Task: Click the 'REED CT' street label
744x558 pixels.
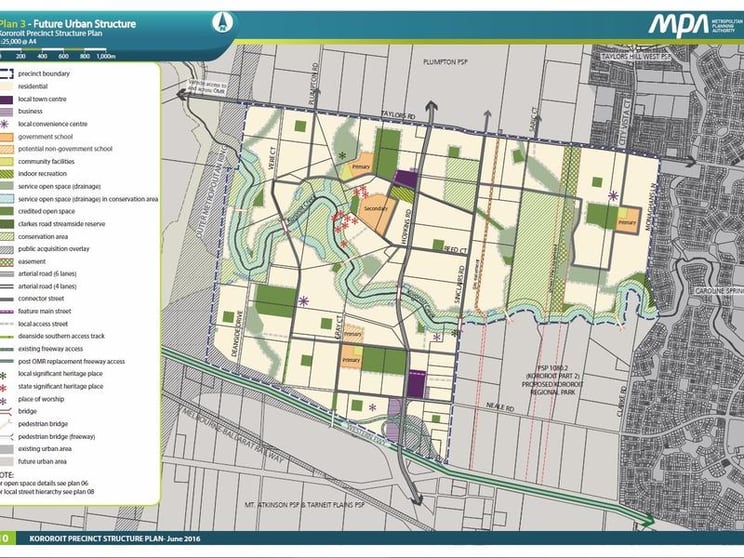Action: coord(456,250)
